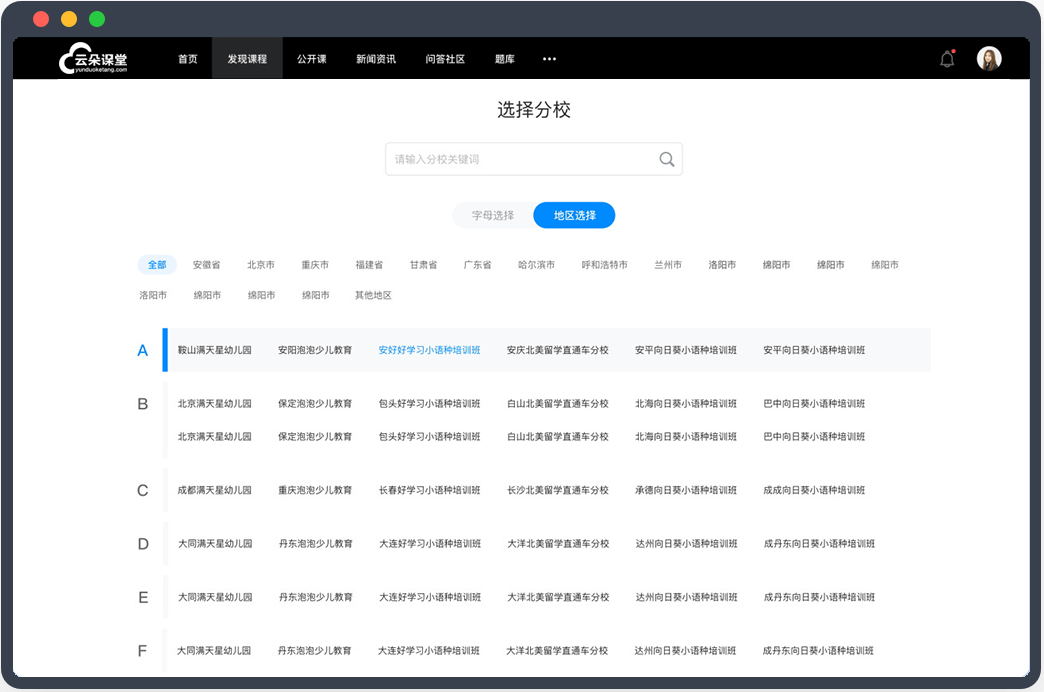The height and width of the screenshot is (692, 1044).
Task: Click the red close window button
Action: 41,19
